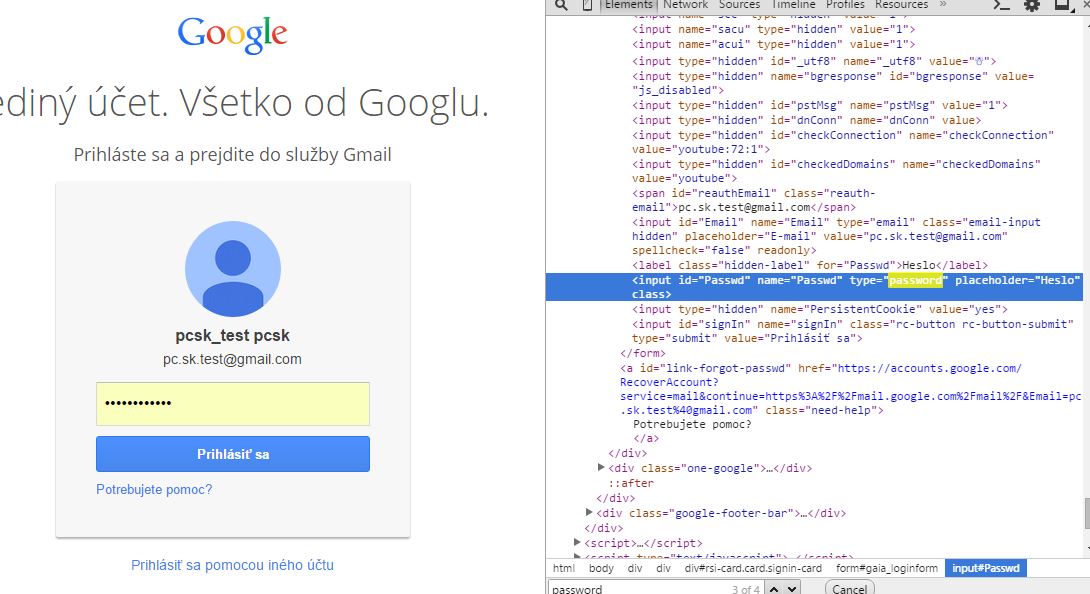This screenshot has width=1090, height=594.
Task: Click Prihlásiť sa pomocou iného účtu link
Action: click(x=232, y=565)
